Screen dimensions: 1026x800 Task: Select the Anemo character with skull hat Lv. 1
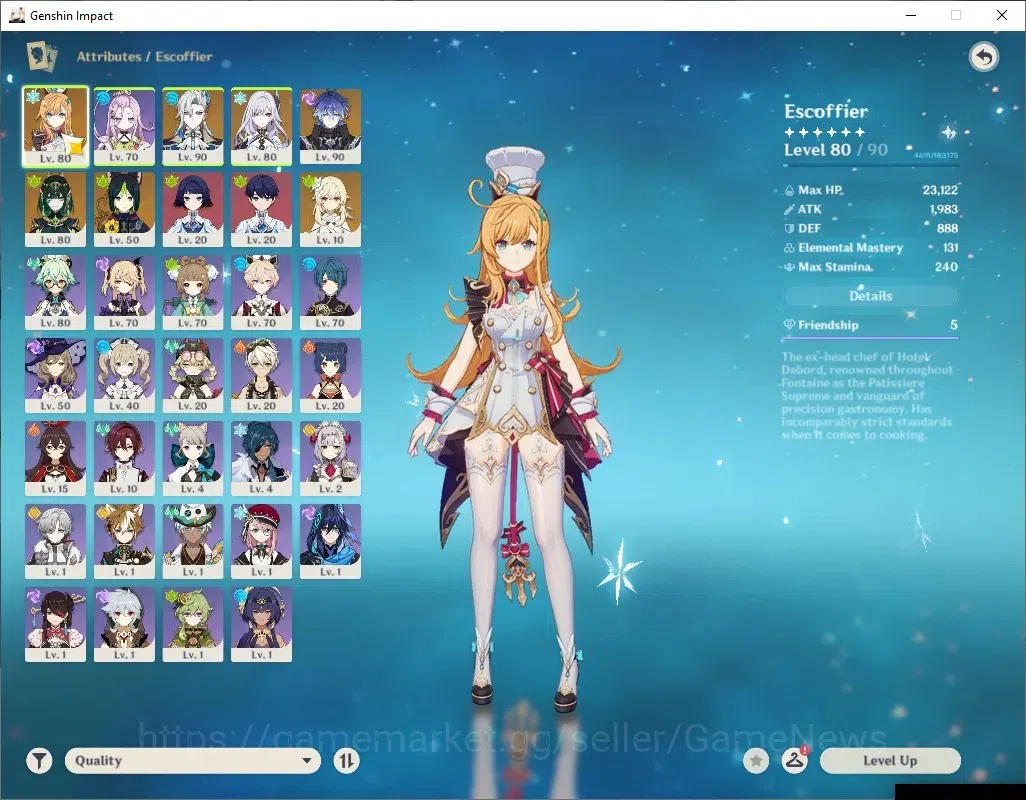[x=193, y=542]
